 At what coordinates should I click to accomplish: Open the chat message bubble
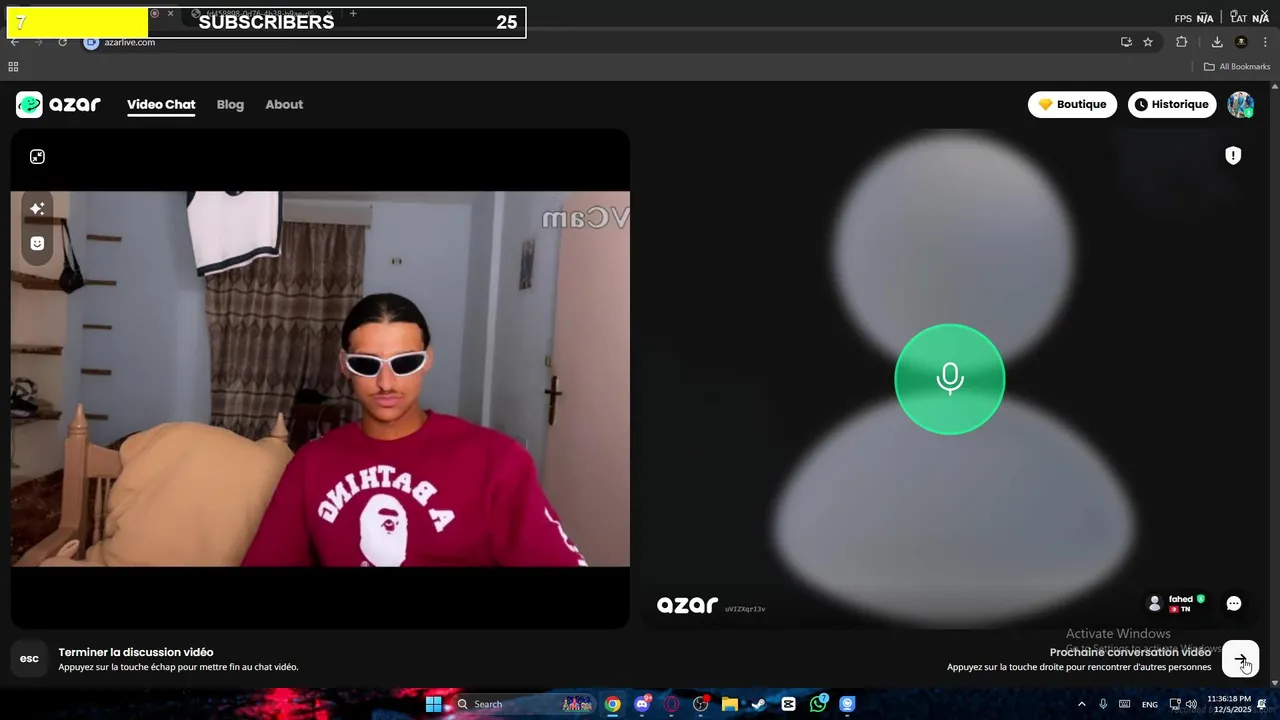(1234, 603)
